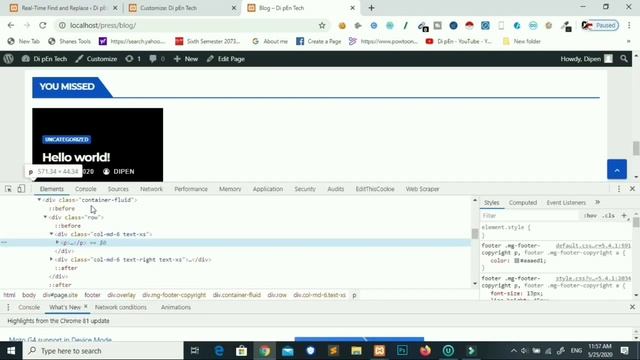Add a new style rule with the plus icon
The height and width of the screenshot is (360, 640).
624,215
